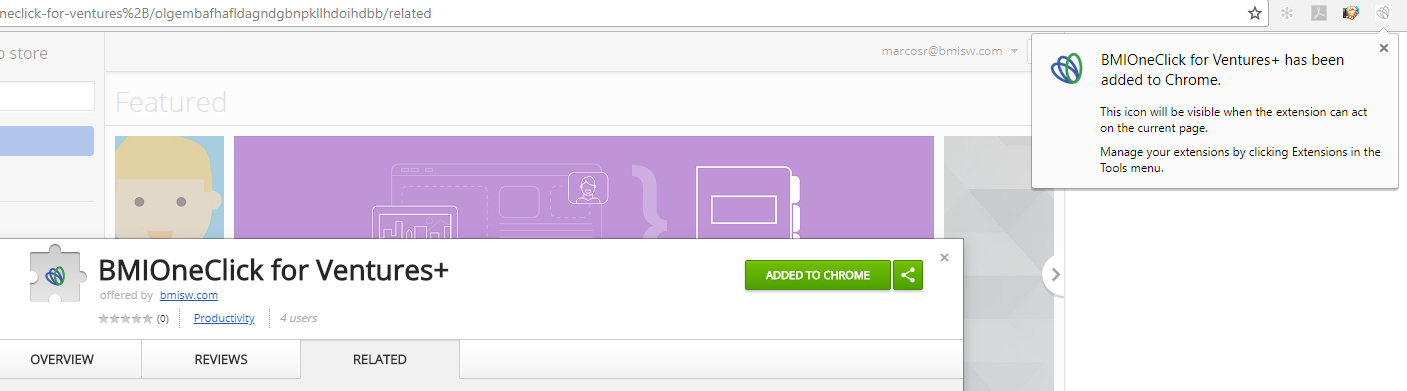Switch to the Overview tab
Viewport: 1407px width, 391px height.
[62, 359]
